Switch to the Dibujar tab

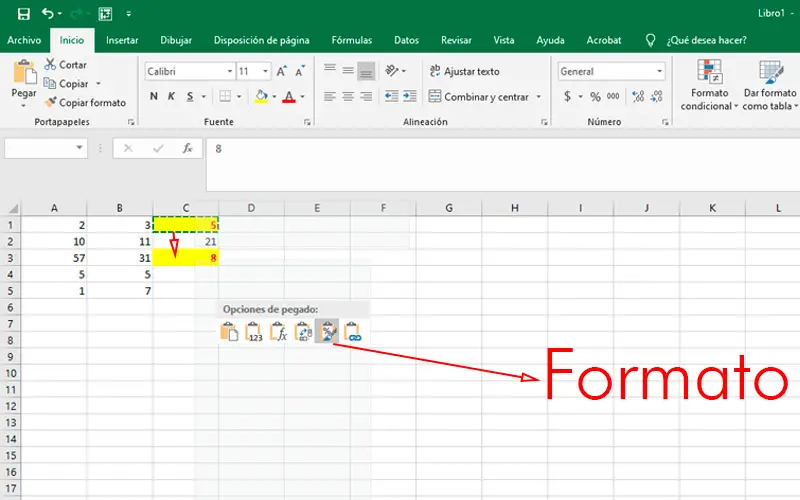[176, 40]
